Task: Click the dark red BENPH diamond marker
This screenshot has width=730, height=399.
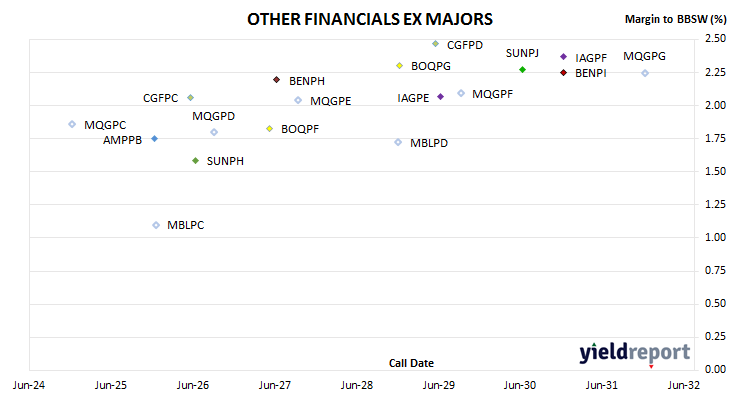Action: tap(277, 80)
